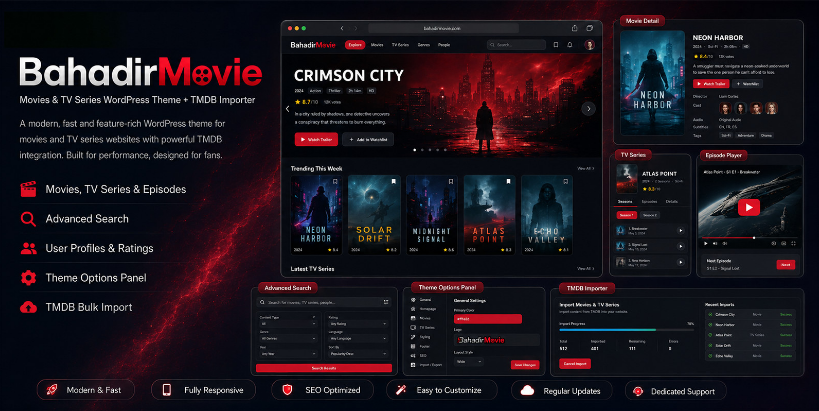Viewport: 819px width, 411px height.
Task: Click the browser share icon
Action: (575, 28)
